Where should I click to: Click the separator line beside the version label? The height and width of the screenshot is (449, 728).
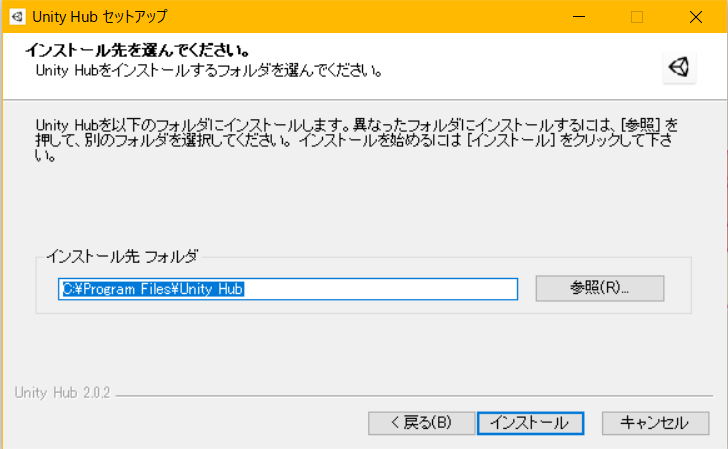[x=414, y=396]
